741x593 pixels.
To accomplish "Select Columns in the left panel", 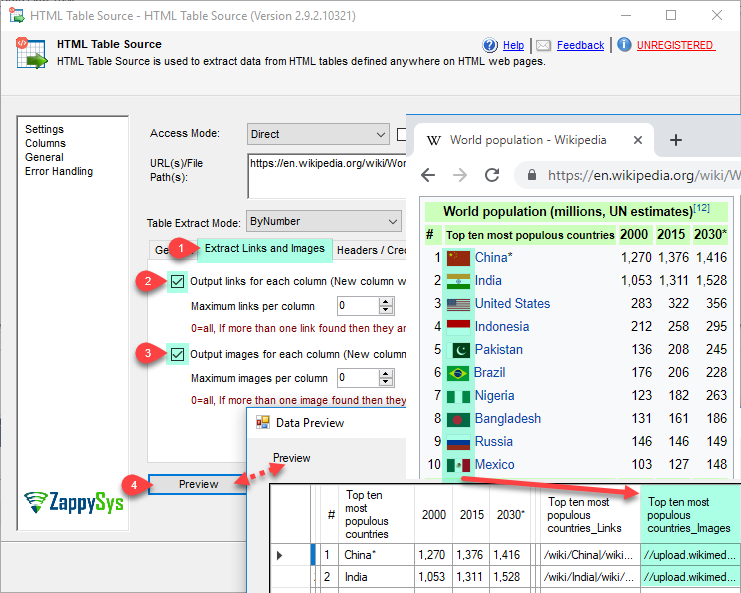I will pos(45,143).
